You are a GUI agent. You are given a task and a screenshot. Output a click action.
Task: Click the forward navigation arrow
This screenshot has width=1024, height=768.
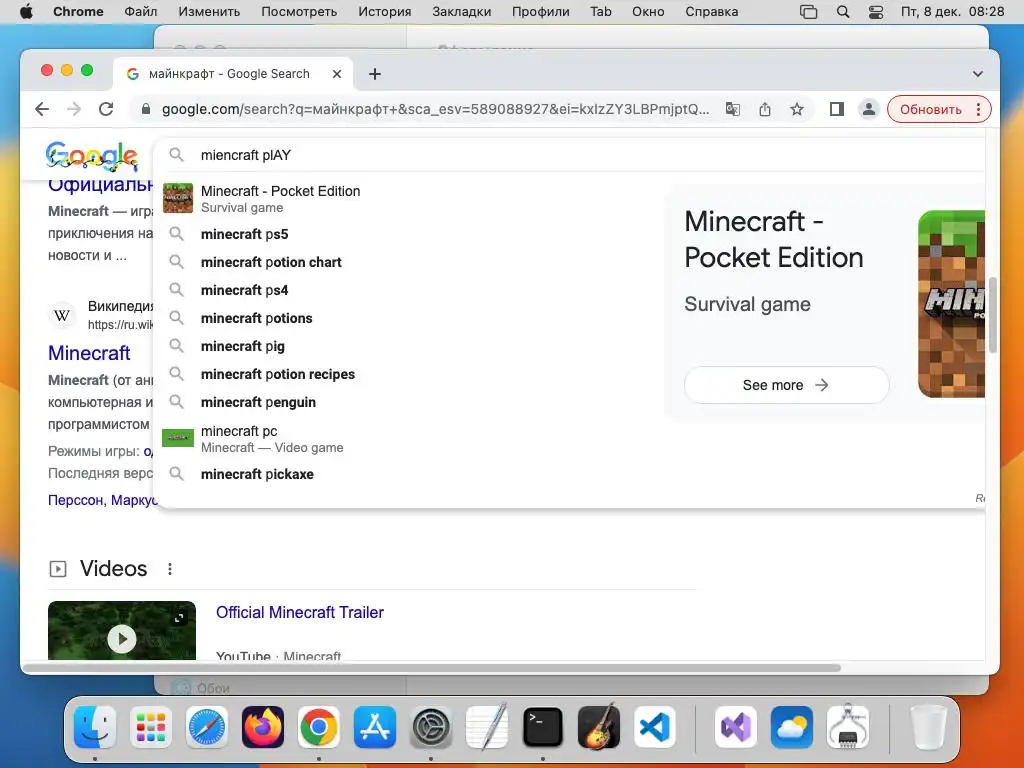tap(74, 109)
